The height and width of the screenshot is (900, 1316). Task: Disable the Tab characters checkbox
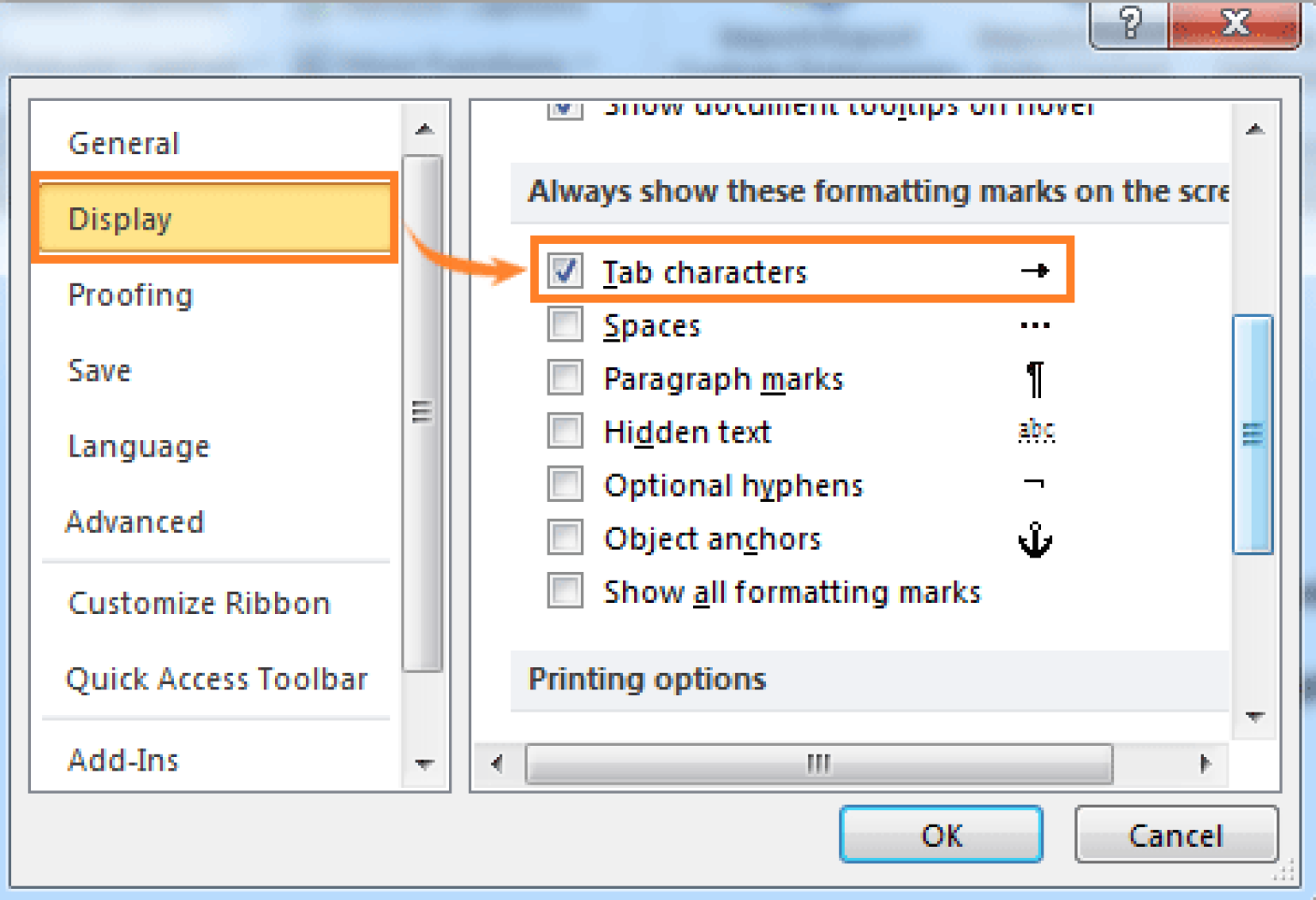[565, 271]
